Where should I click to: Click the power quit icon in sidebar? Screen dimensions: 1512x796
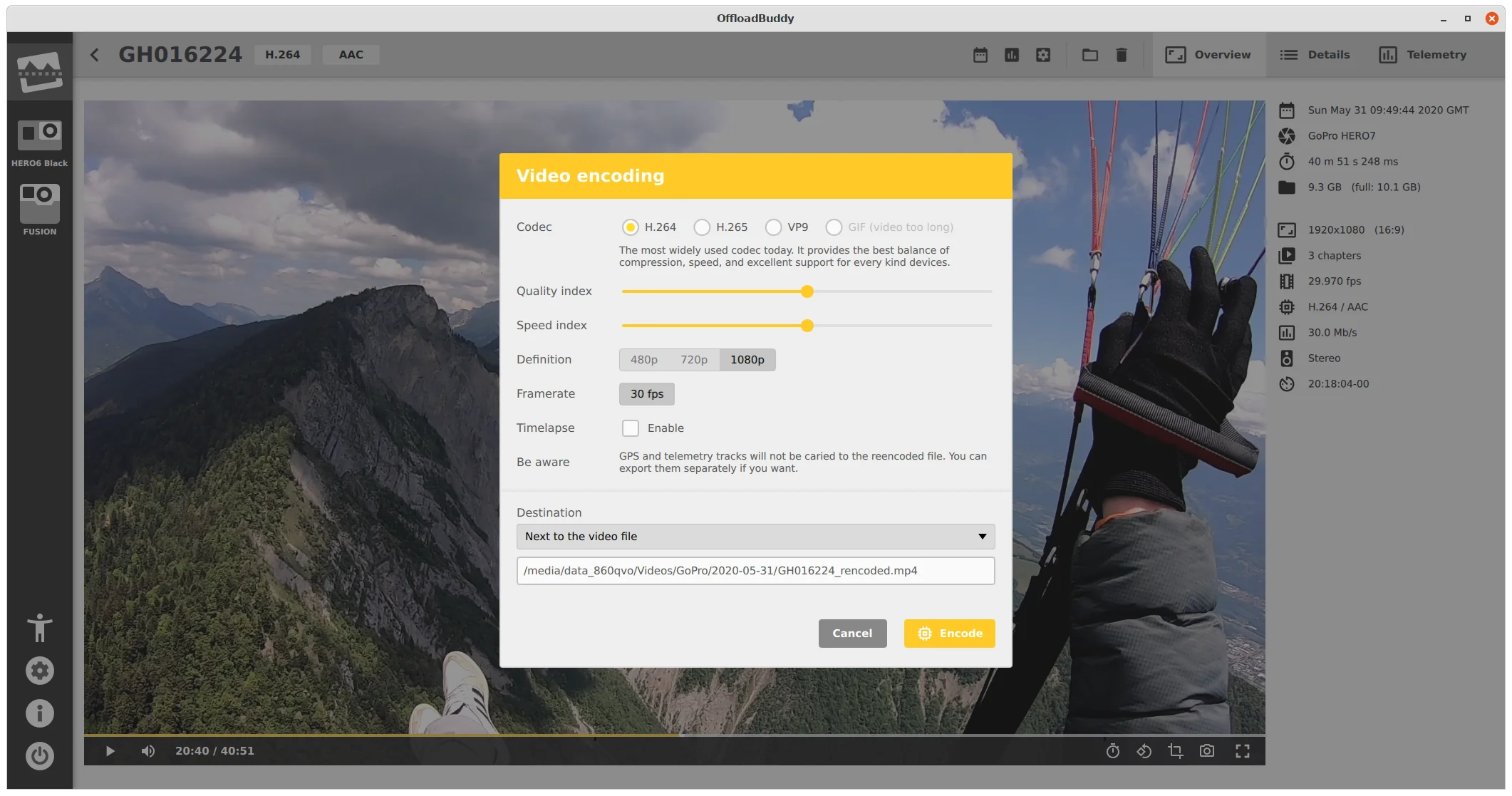[40, 756]
